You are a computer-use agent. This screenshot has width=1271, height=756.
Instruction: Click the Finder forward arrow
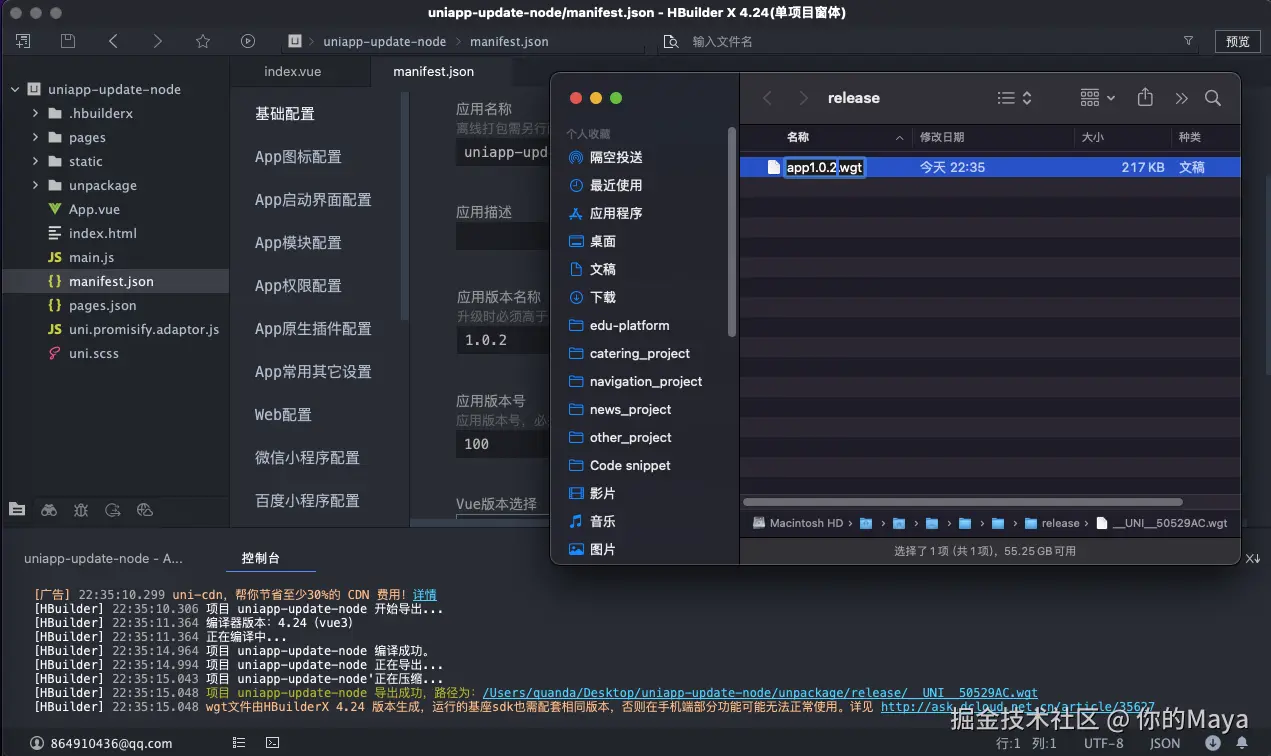tap(803, 98)
